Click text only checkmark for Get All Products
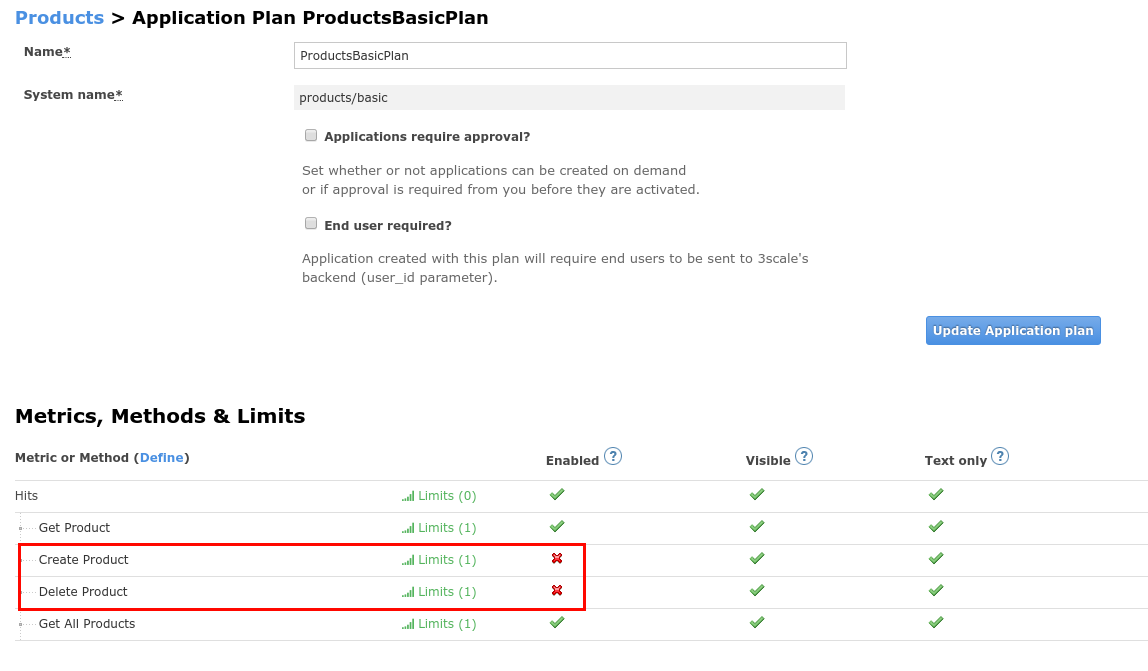The image size is (1148, 671). pos(936,622)
